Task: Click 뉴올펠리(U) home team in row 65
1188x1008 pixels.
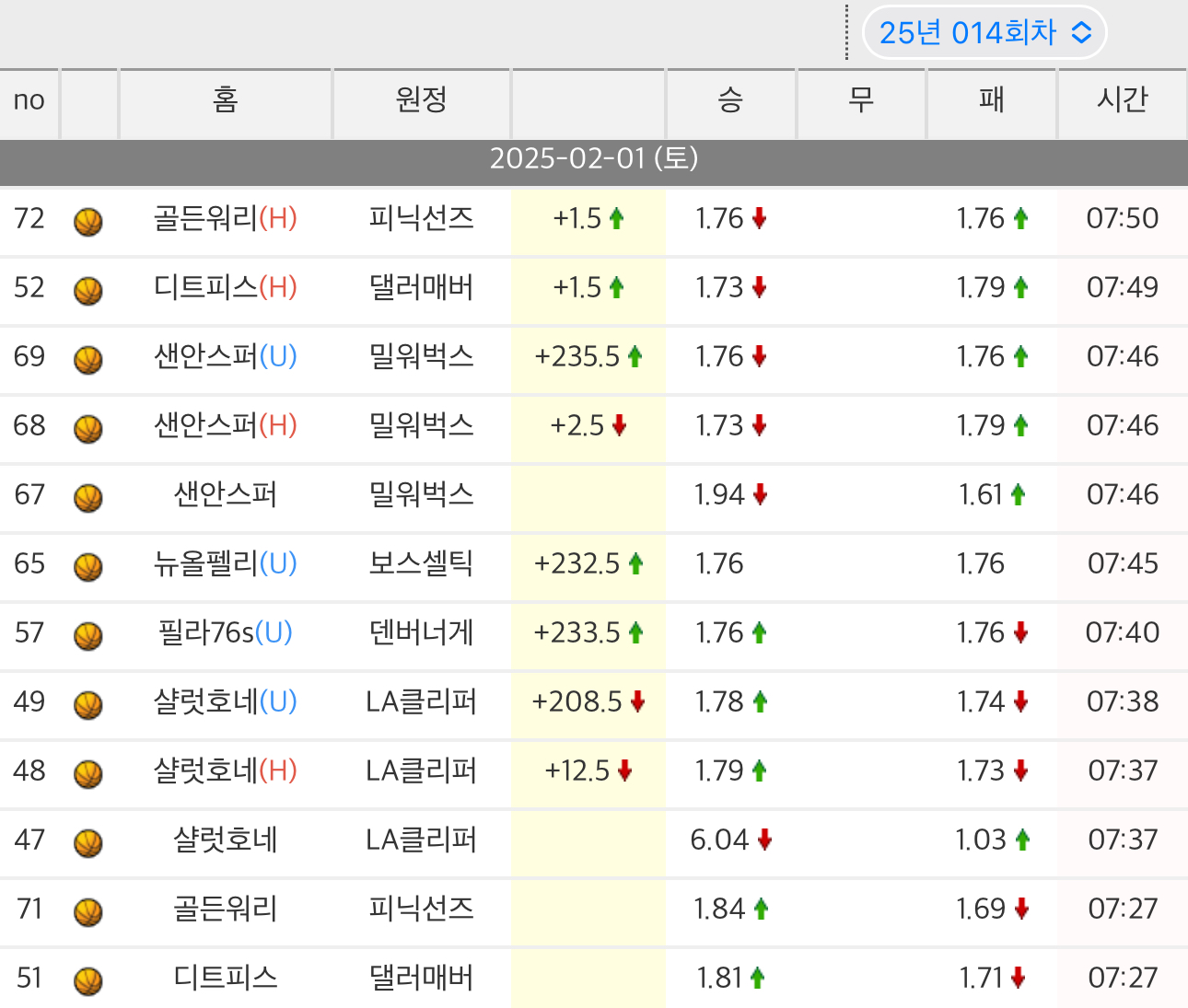Action: pyautogui.click(x=226, y=564)
